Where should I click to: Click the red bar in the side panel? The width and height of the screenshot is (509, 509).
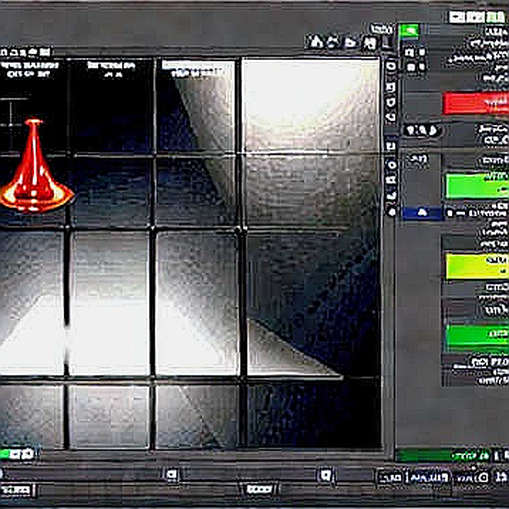(x=476, y=104)
